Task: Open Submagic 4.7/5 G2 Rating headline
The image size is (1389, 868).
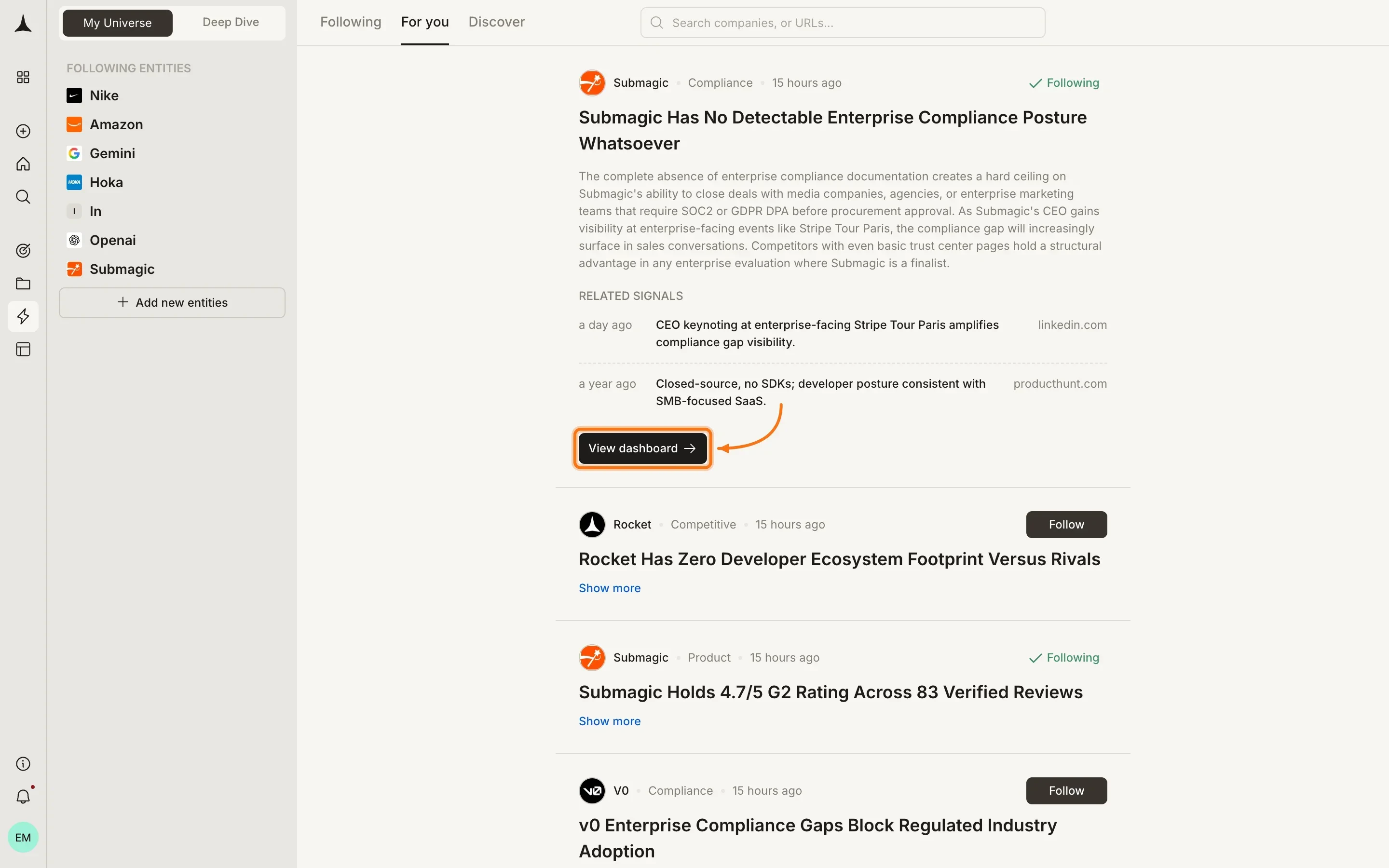Action: click(x=831, y=692)
